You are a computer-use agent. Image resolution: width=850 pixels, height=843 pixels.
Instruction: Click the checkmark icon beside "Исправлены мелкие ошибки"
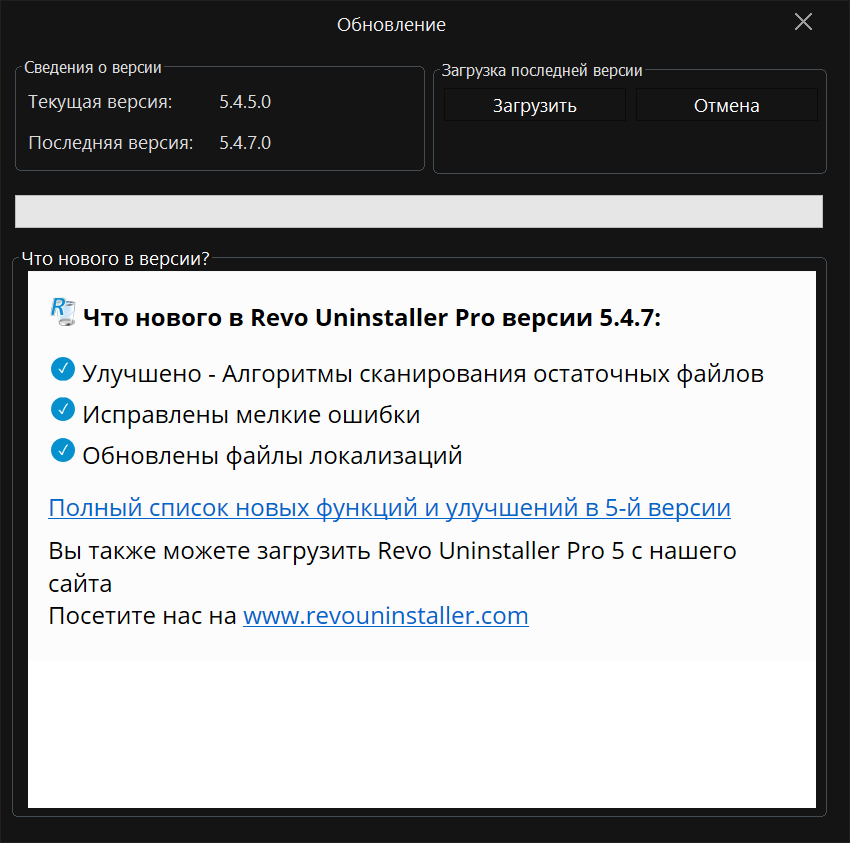62,410
